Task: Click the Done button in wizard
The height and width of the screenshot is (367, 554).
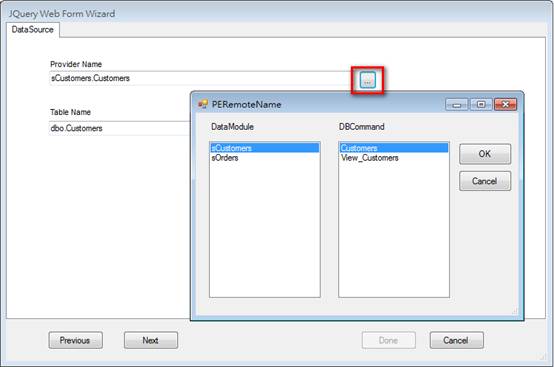Action: tap(389, 340)
